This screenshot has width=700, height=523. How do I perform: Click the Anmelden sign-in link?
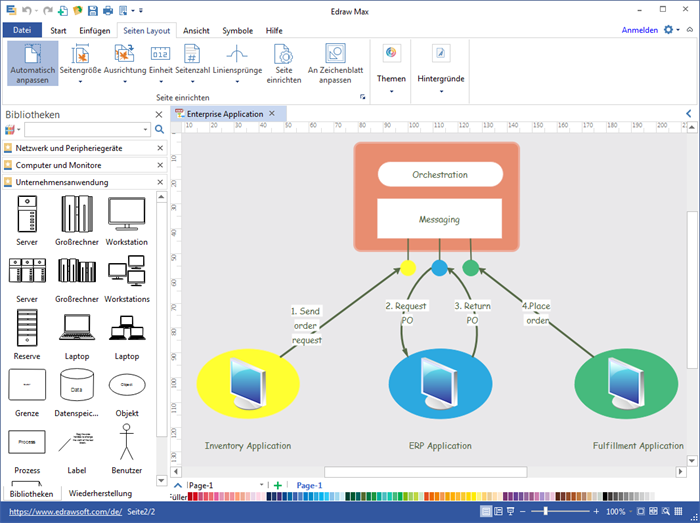click(639, 31)
